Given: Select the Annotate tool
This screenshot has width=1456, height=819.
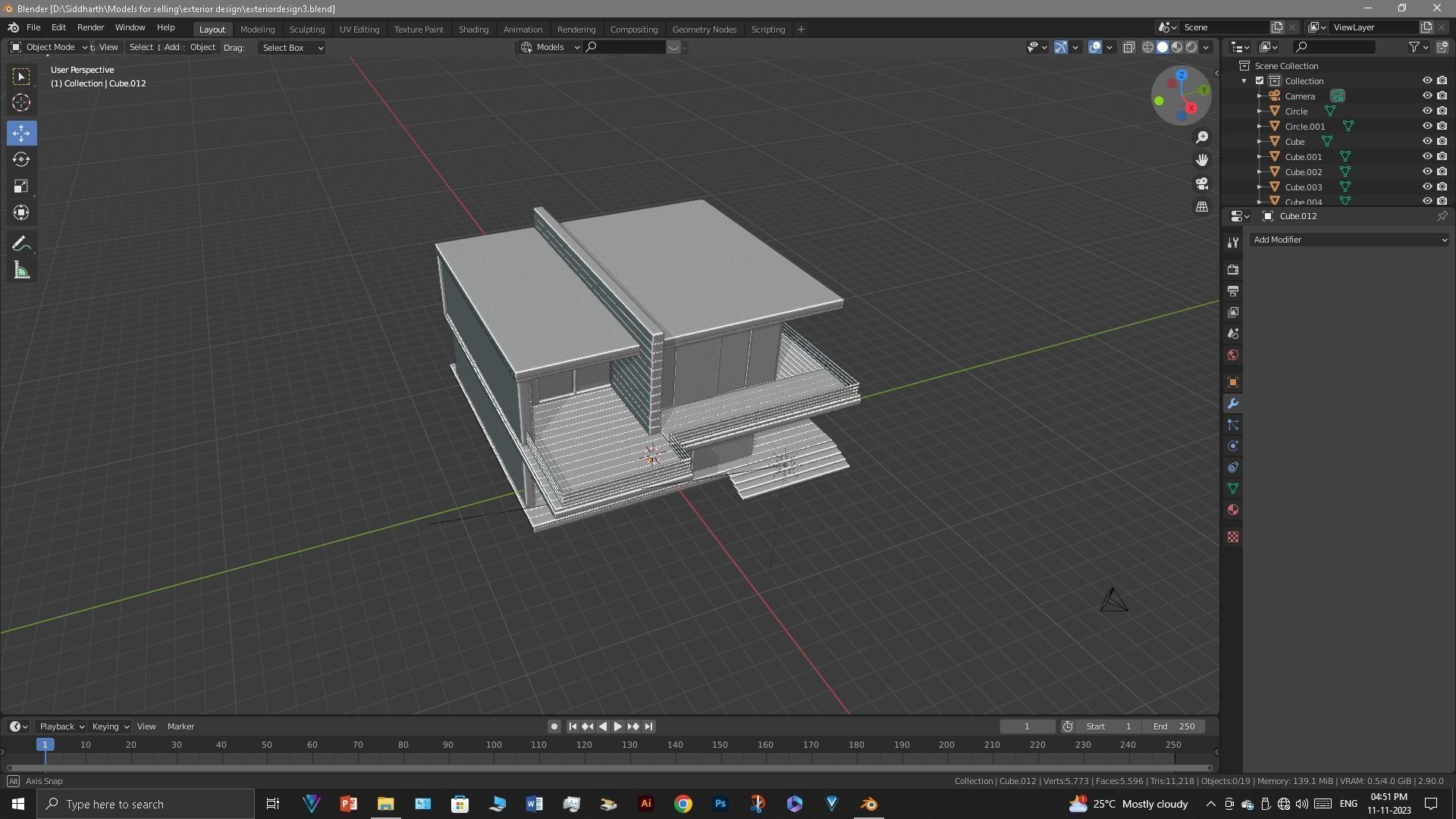Looking at the screenshot, I should pyautogui.click(x=21, y=243).
